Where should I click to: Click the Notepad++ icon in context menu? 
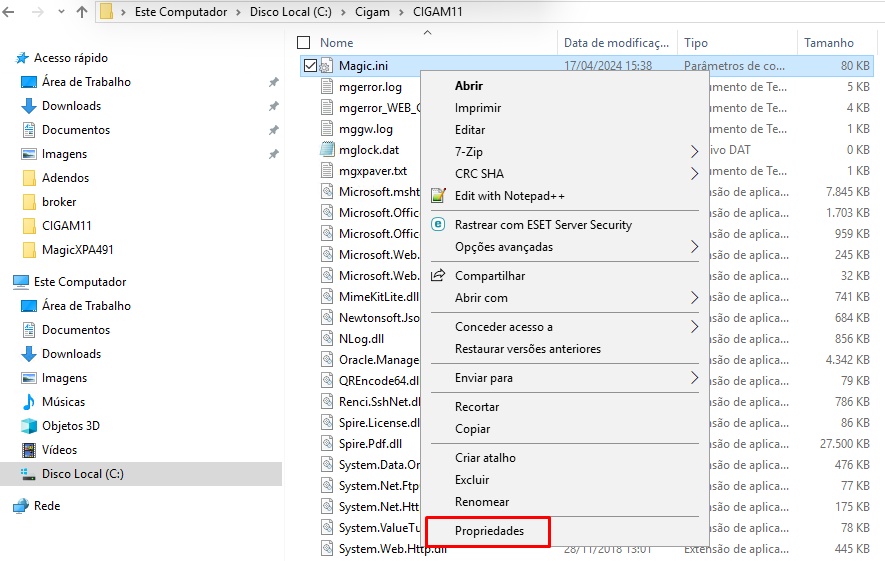pyautogui.click(x=437, y=196)
